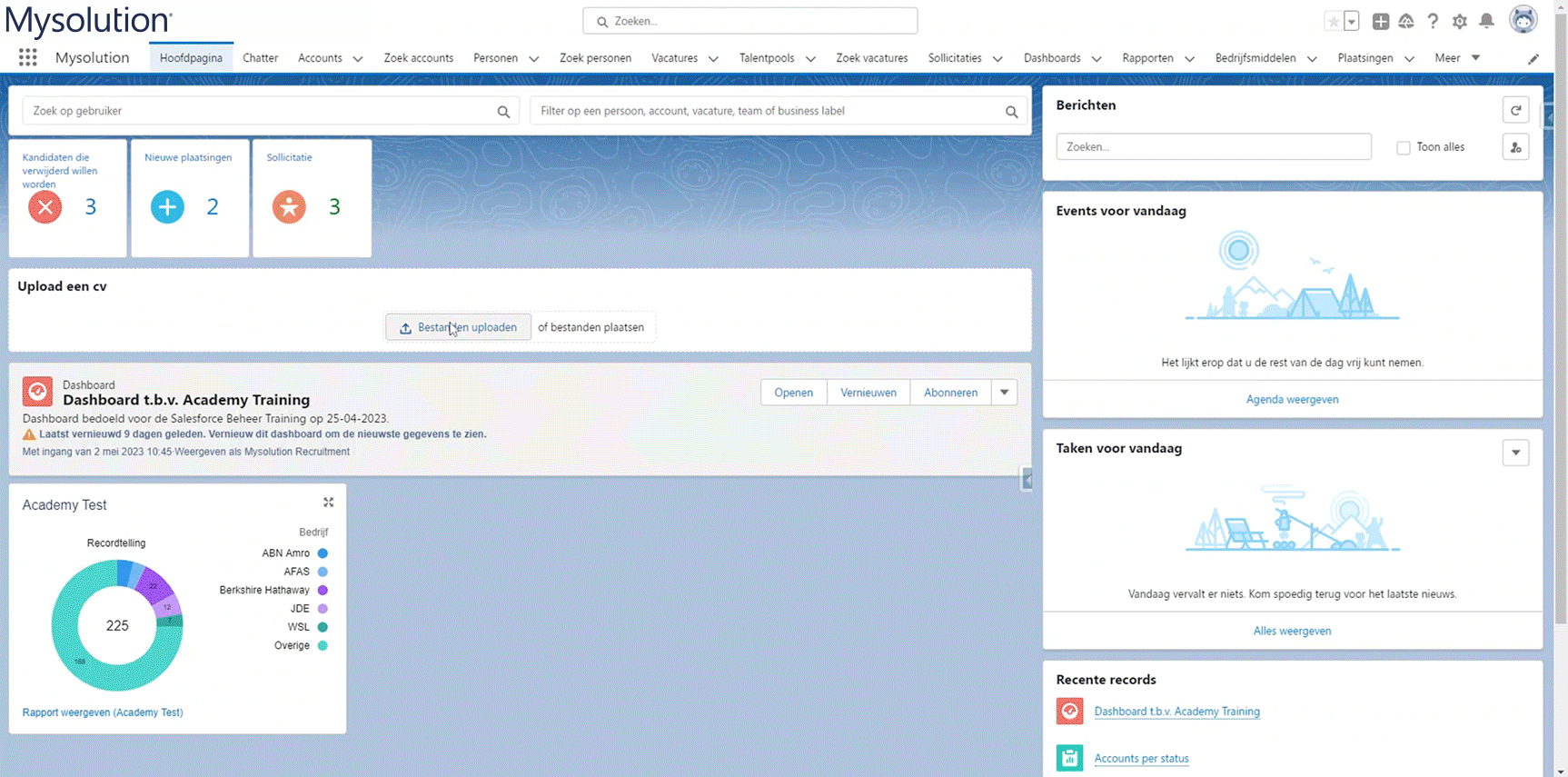The image size is (1568, 777).
Task: Click the notifications bell icon
Action: click(x=1486, y=21)
